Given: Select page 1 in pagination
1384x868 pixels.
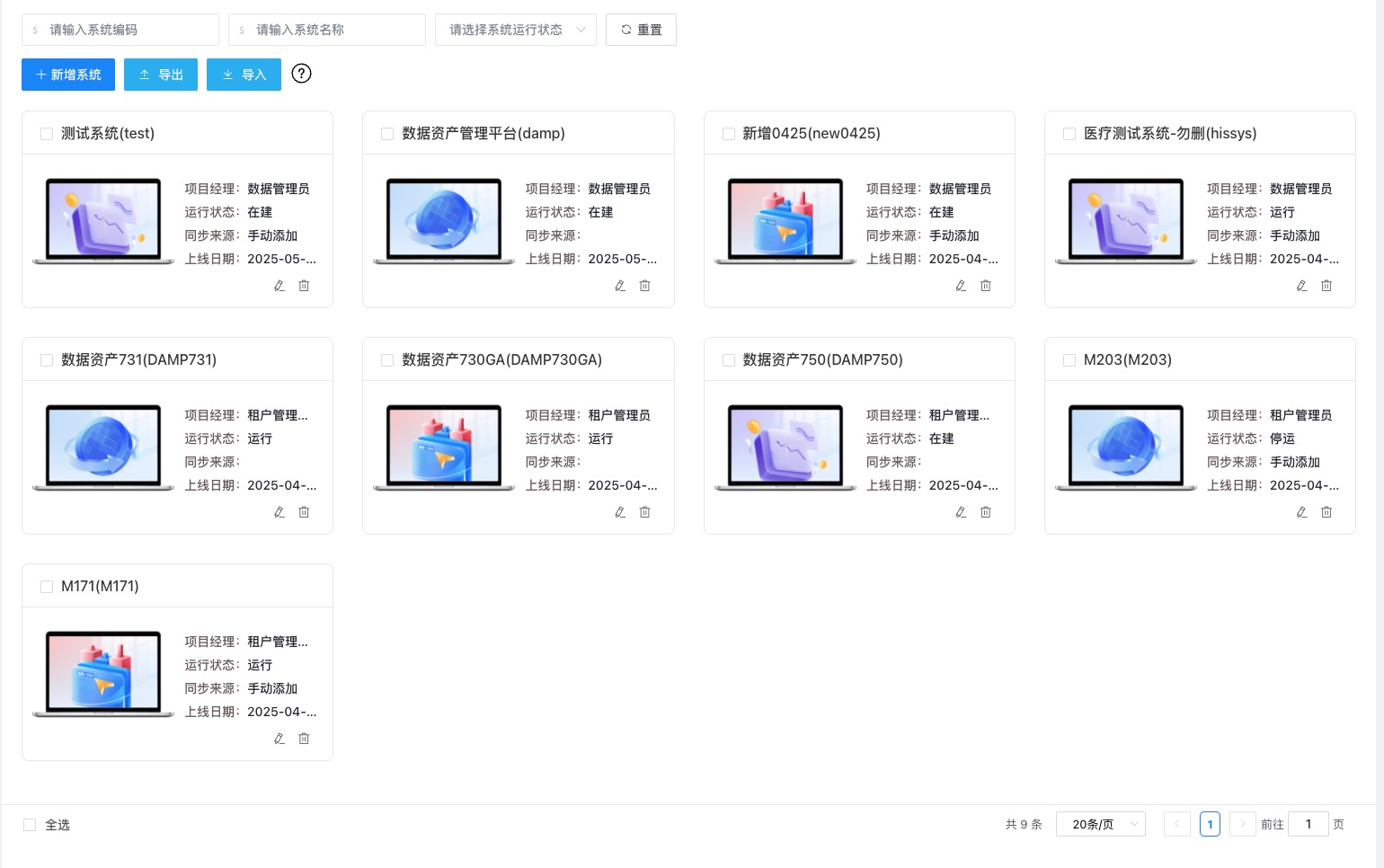Looking at the screenshot, I should click(x=1210, y=824).
